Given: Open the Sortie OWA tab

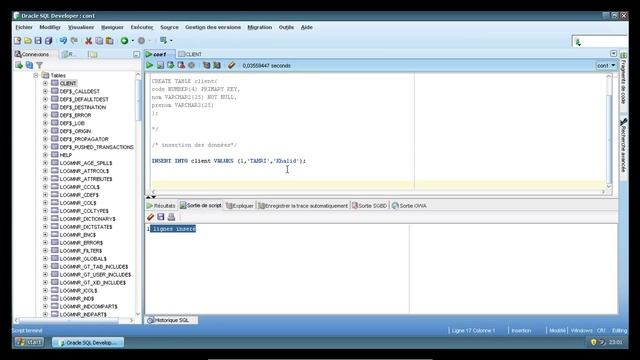Looking at the screenshot, I should click(409, 206).
